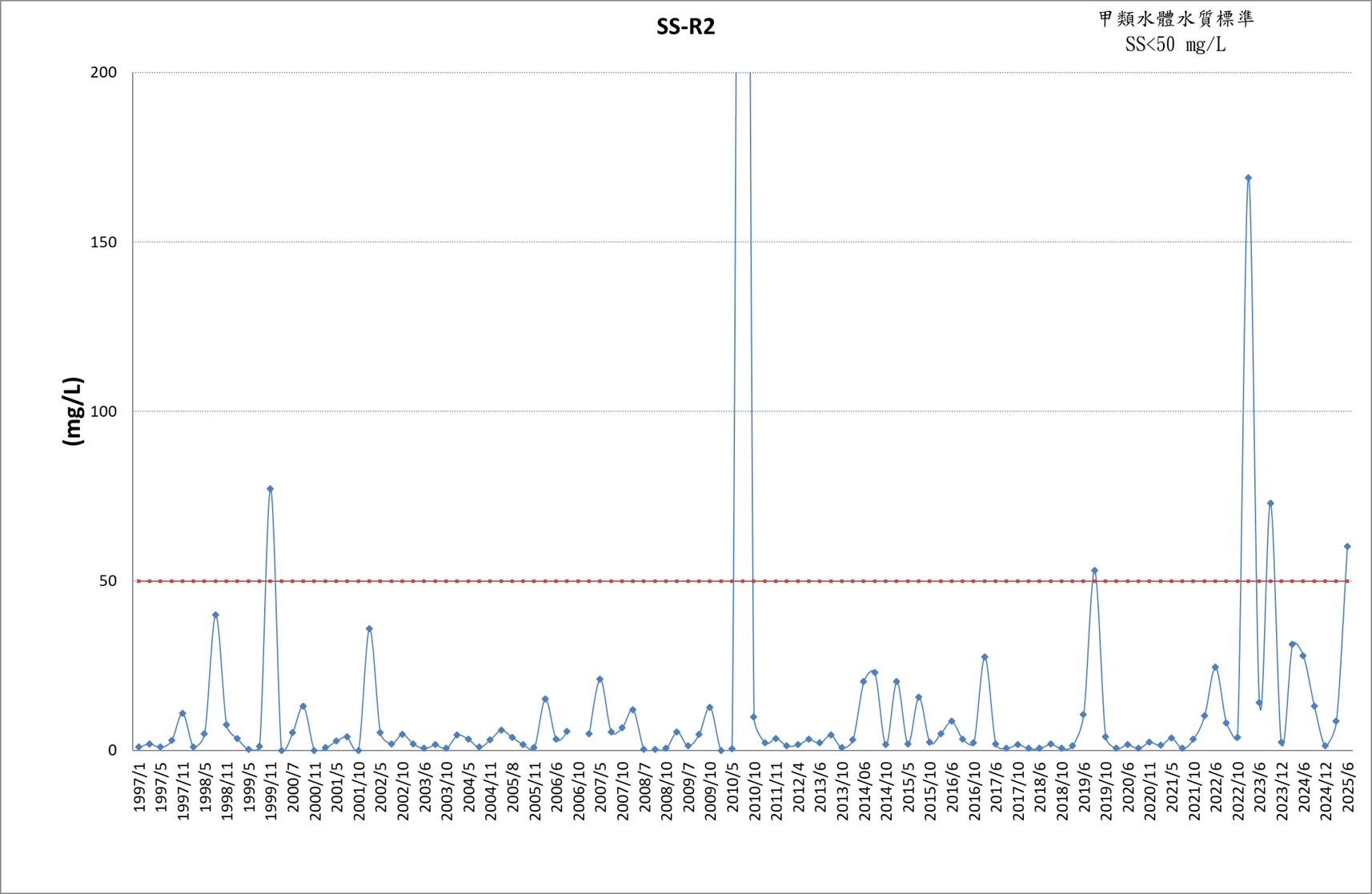Select the 2017 peak marker near 28
1372x894 pixels.
(x=985, y=657)
